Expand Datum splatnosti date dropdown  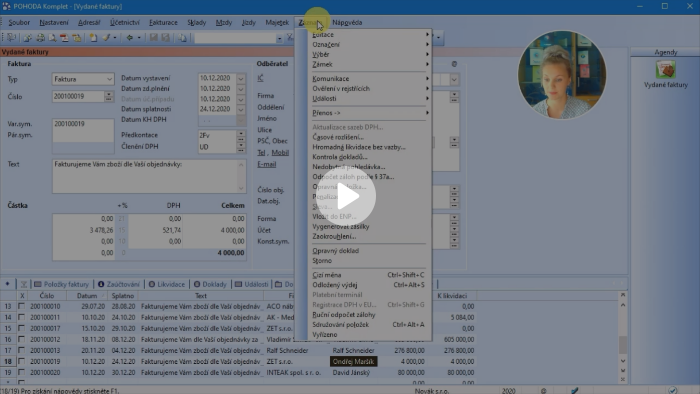tap(241, 109)
